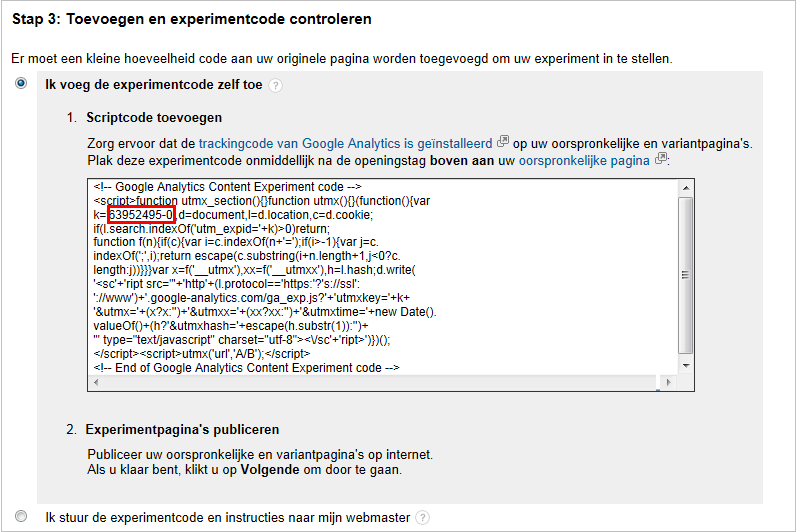
Task: Click the '63952495-0' key in code
Action: 141,215
